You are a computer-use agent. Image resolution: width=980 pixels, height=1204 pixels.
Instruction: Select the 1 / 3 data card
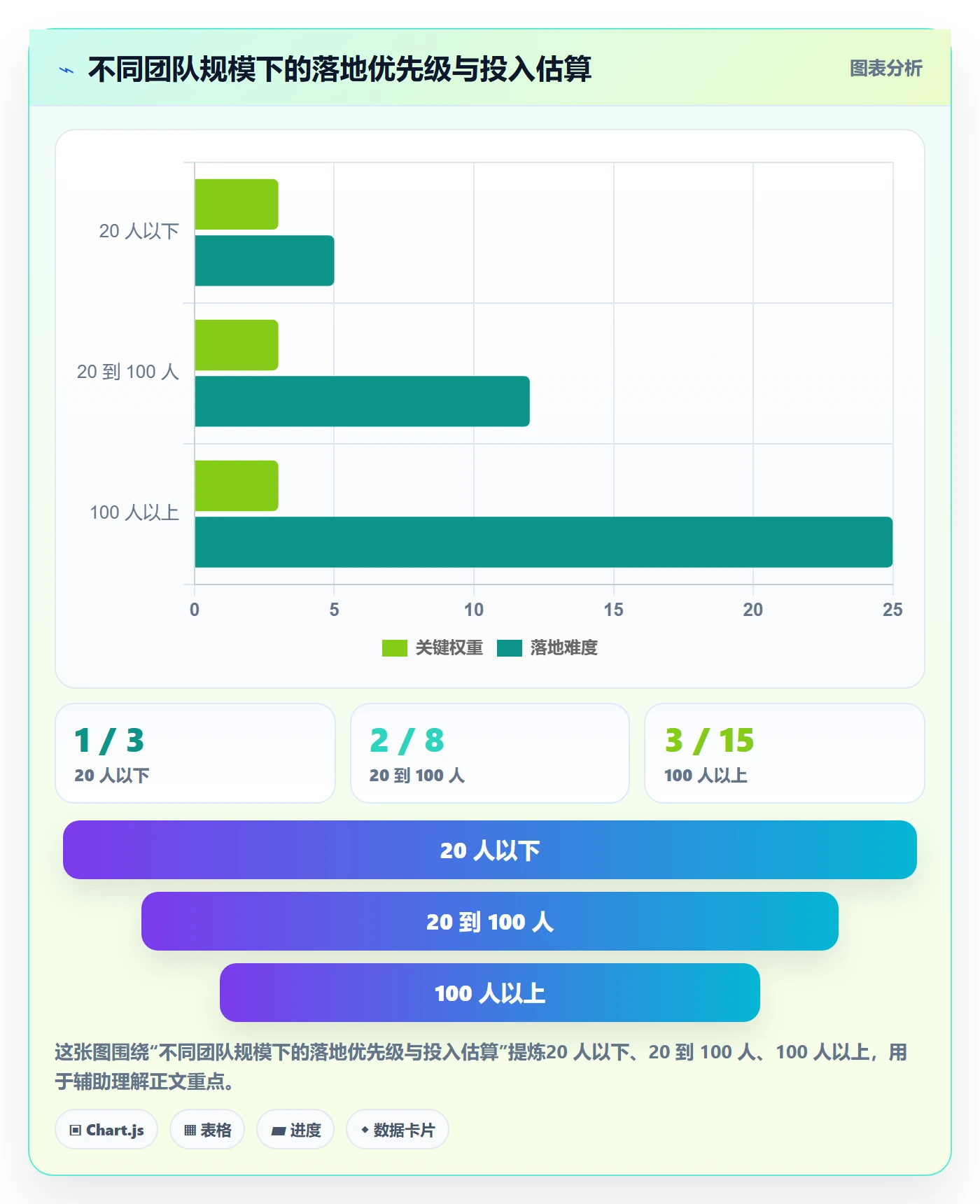(x=195, y=753)
